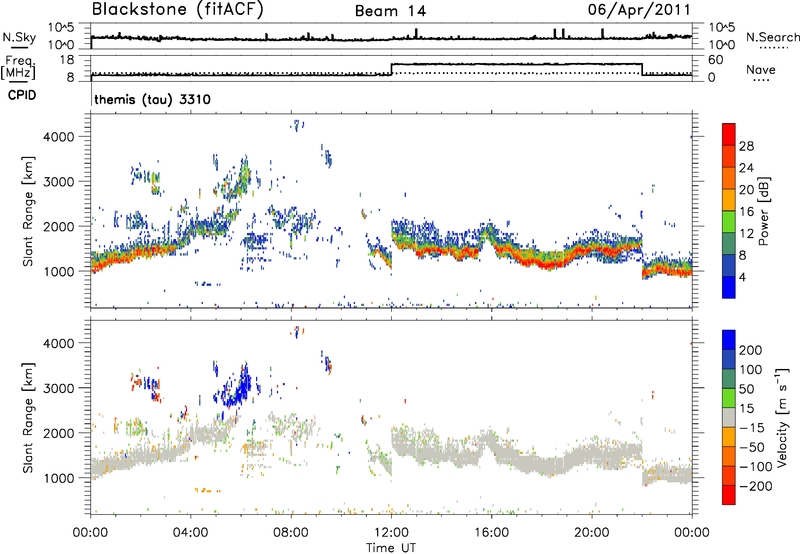Click the red bottom segment of Velocity colorbar
This screenshot has width=800, height=554.
[729, 495]
